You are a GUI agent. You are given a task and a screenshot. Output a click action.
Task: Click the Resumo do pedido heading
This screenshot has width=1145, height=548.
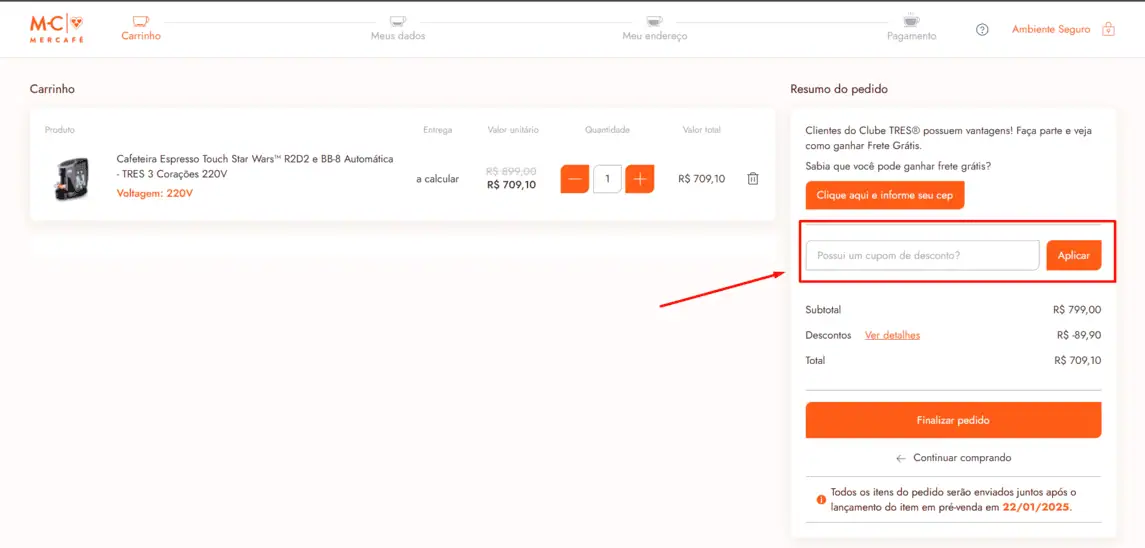[838, 89]
